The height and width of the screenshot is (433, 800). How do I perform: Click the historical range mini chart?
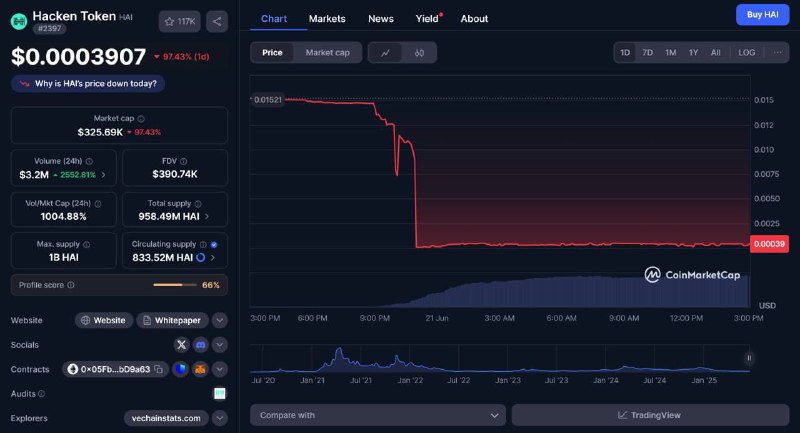(x=500, y=360)
